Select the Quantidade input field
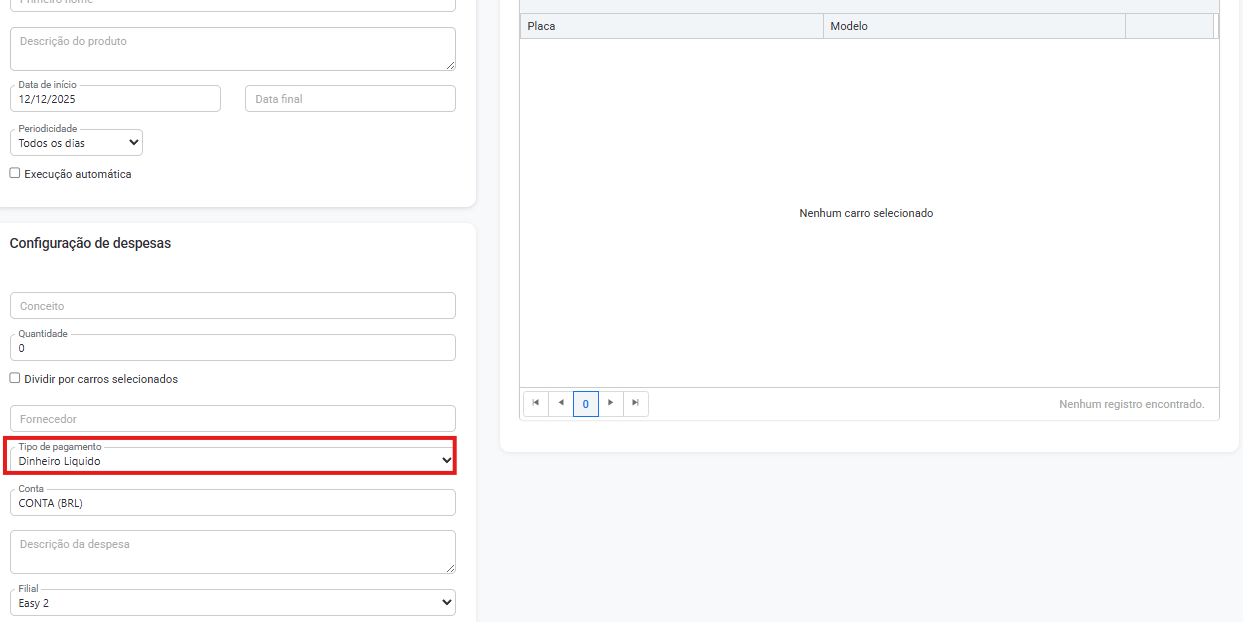 232,348
